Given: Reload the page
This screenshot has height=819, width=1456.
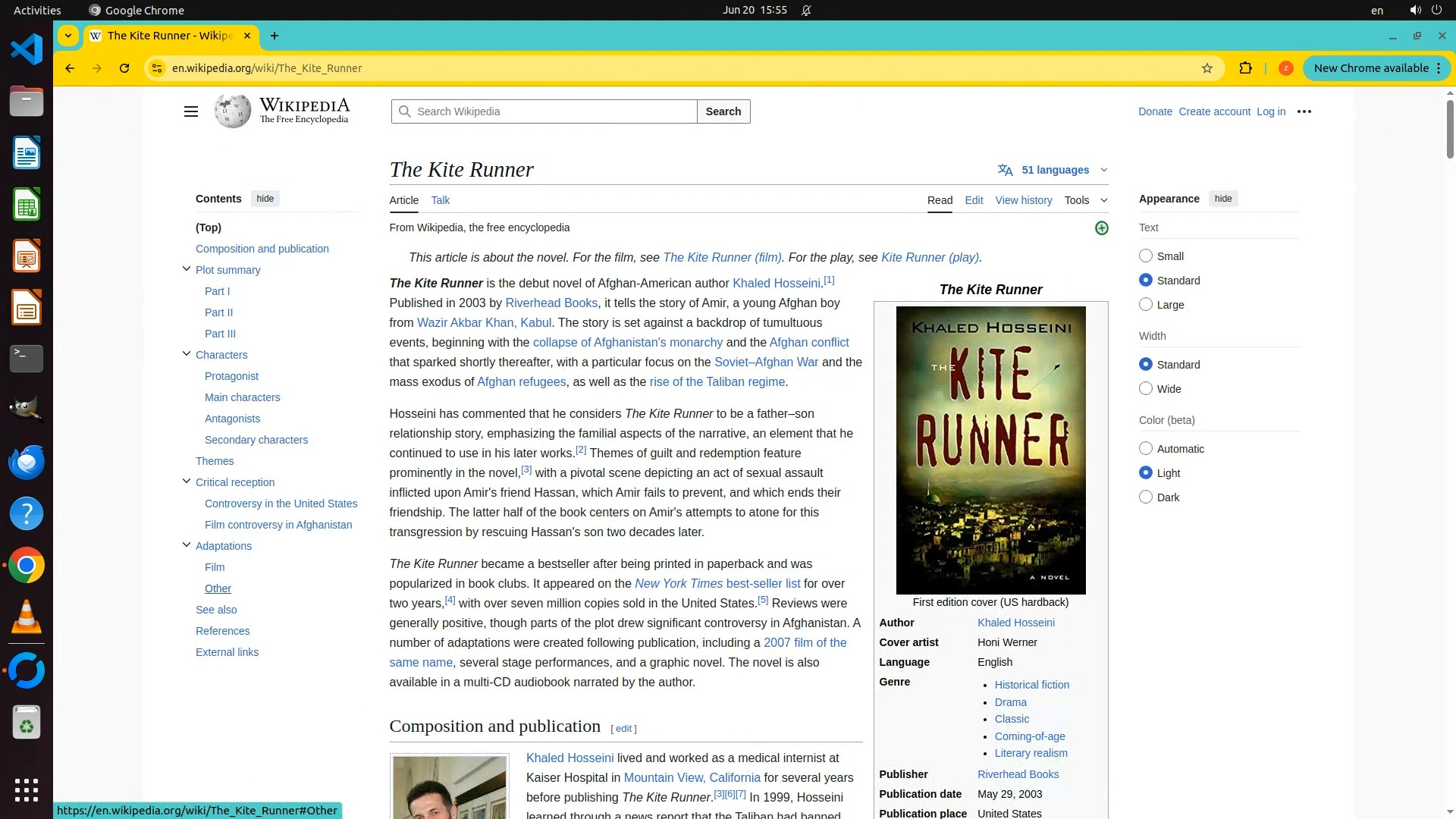Looking at the screenshot, I should tap(124, 68).
